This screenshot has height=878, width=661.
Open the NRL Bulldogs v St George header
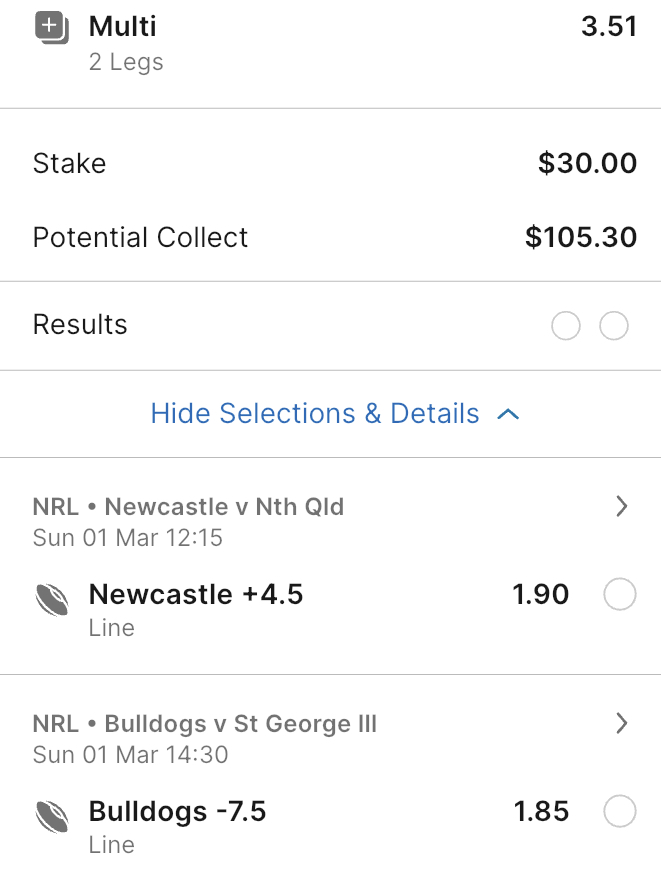(205, 724)
